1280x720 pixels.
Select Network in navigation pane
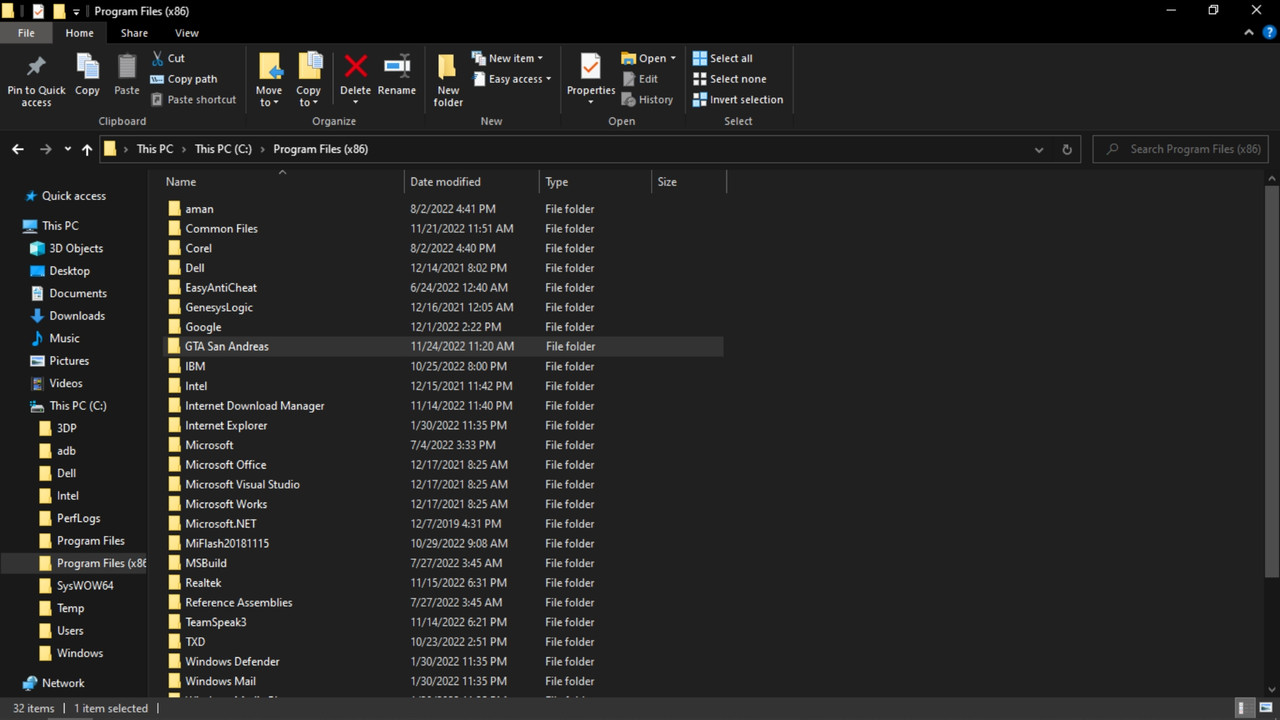(x=63, y=683)
